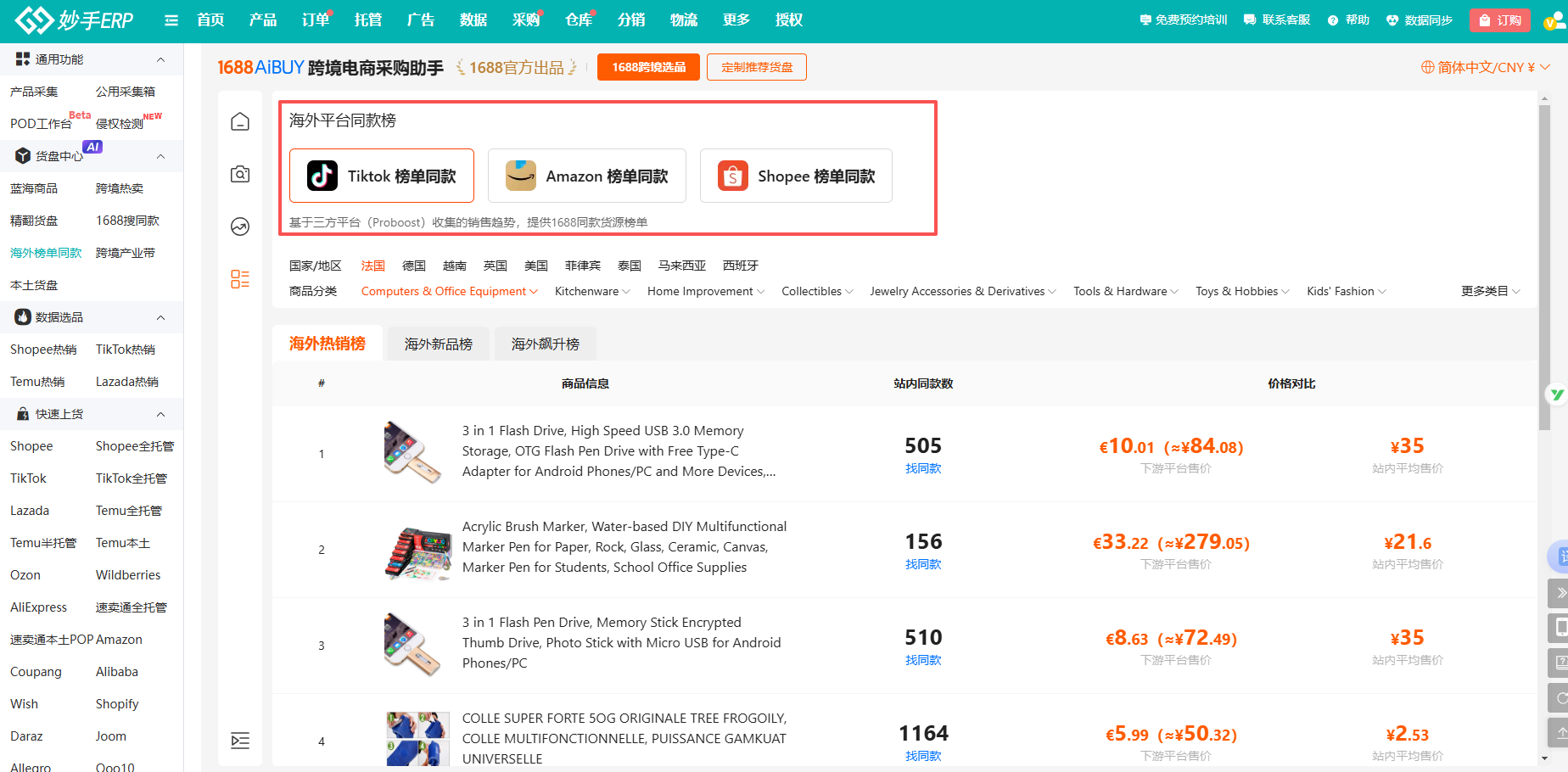Image resolution: width=1568 pixels, height=772 pixels.
Task: Click the Tiktok 榜单同款 button
Action: (x=382, y=176)
